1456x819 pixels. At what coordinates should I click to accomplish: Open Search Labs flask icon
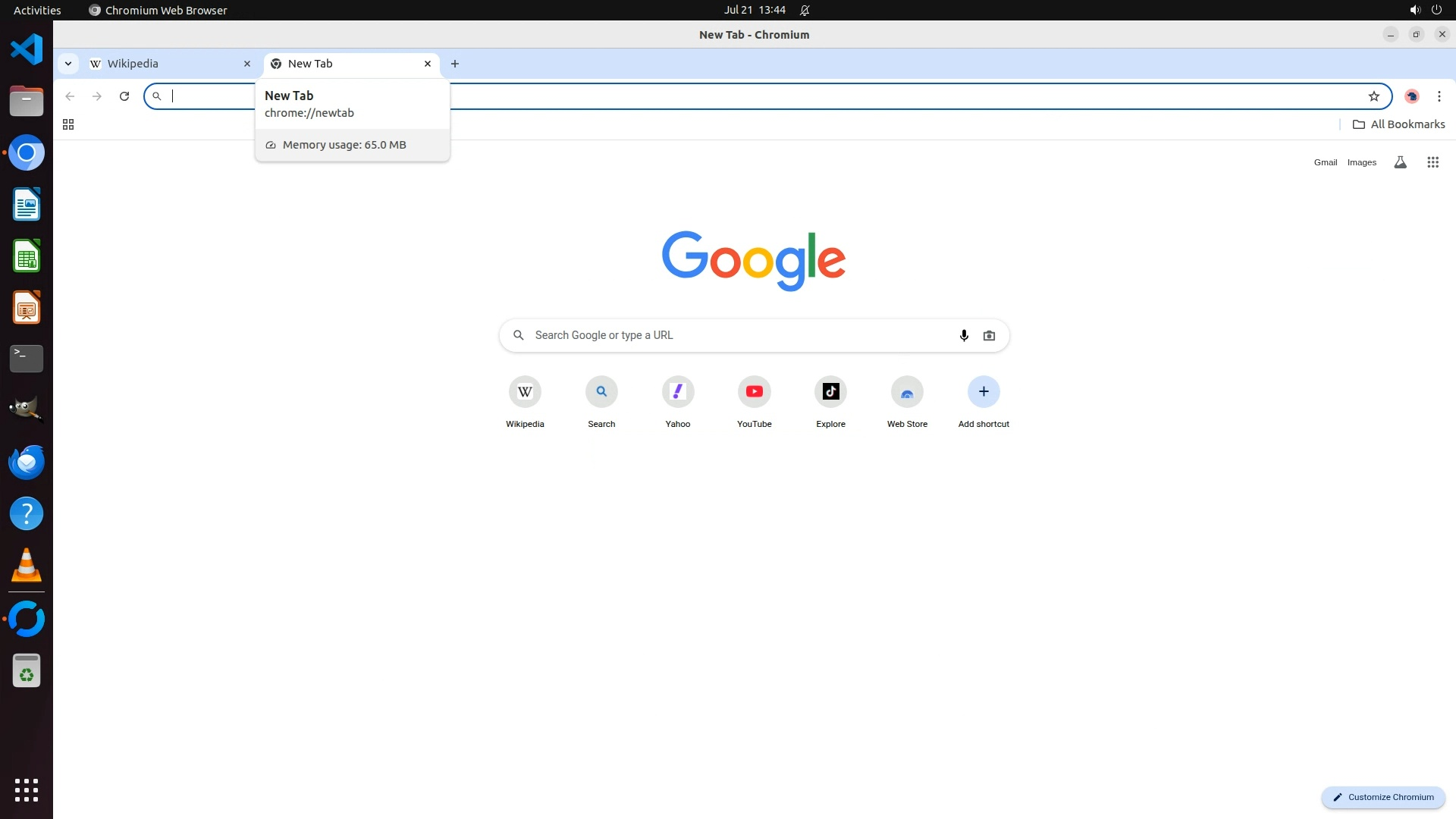[1400, 162]
